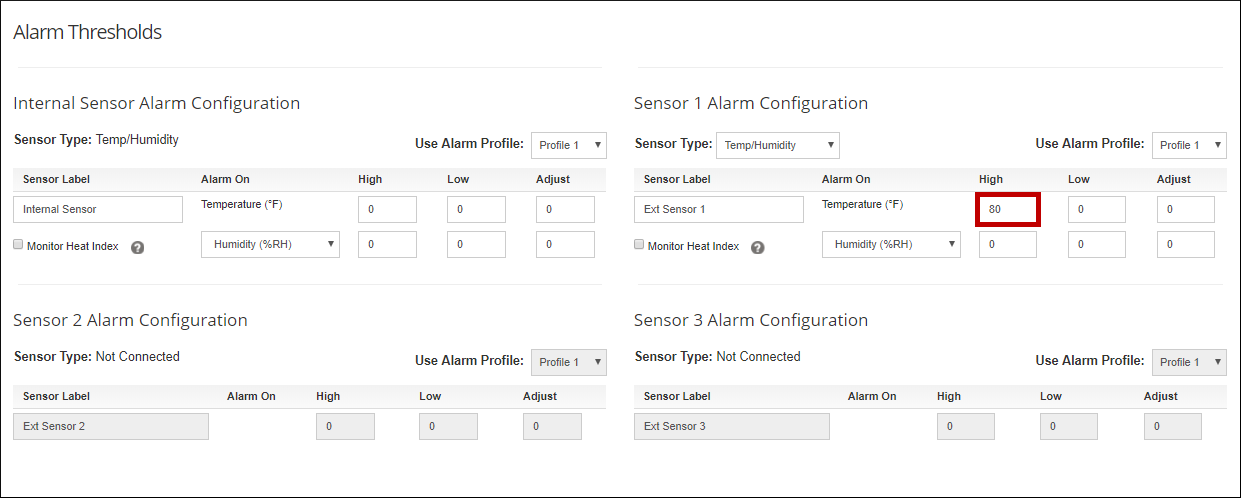The image size is (1241, 498).
Task: Click Internal Sensor label text field
Action: pyautogui.click(x=98, y=209)
